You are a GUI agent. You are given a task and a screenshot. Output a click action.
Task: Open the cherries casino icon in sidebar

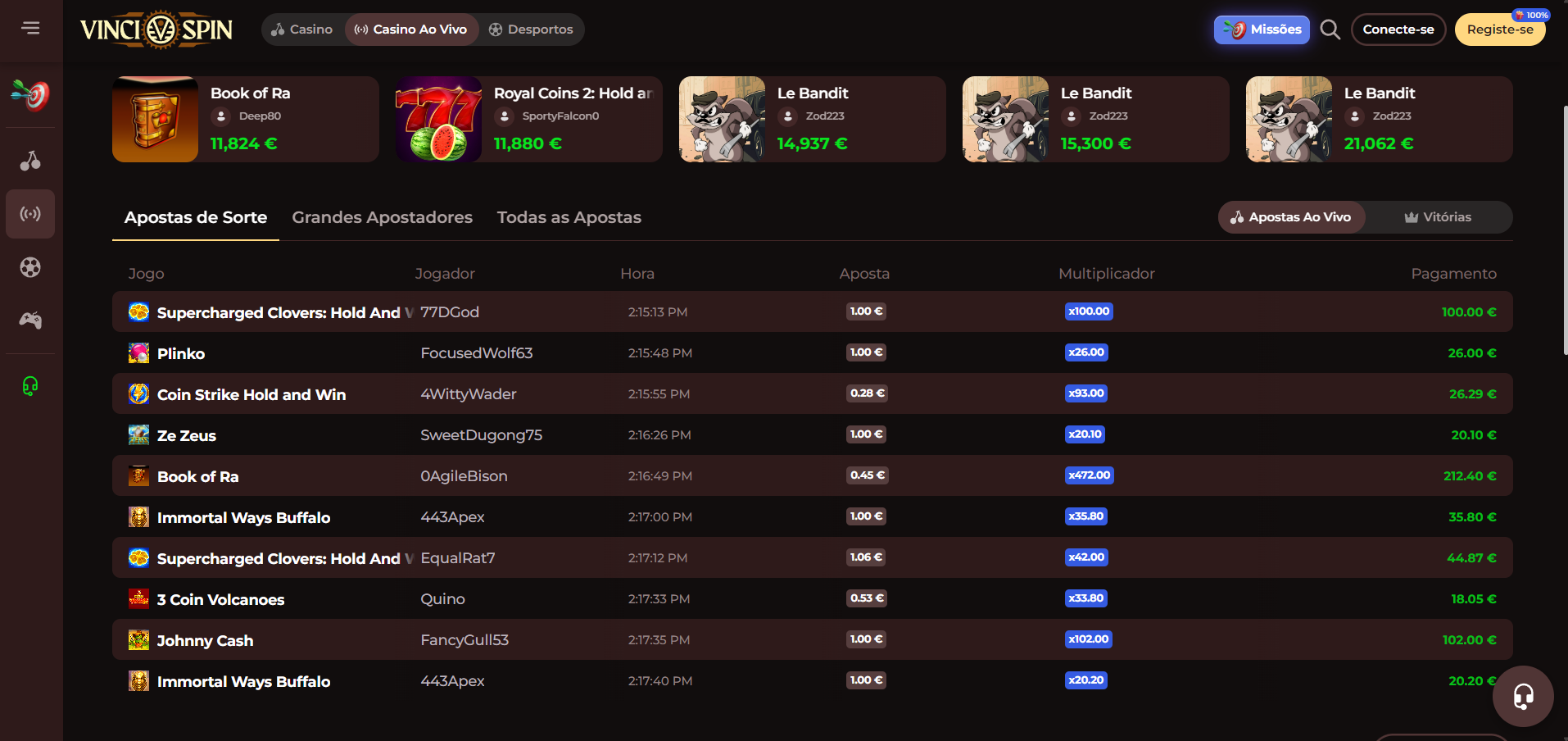(x=30, y=161)
